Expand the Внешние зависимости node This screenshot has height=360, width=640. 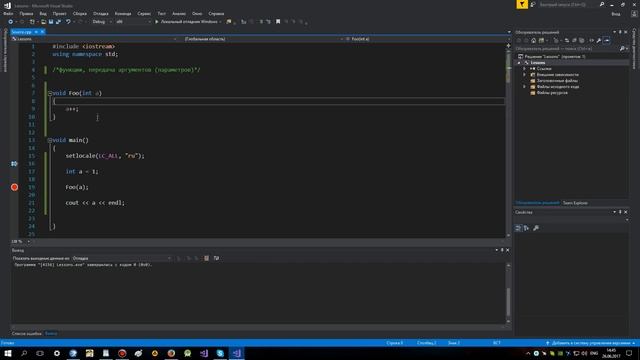pyautogui.click(x=524, y=75)
